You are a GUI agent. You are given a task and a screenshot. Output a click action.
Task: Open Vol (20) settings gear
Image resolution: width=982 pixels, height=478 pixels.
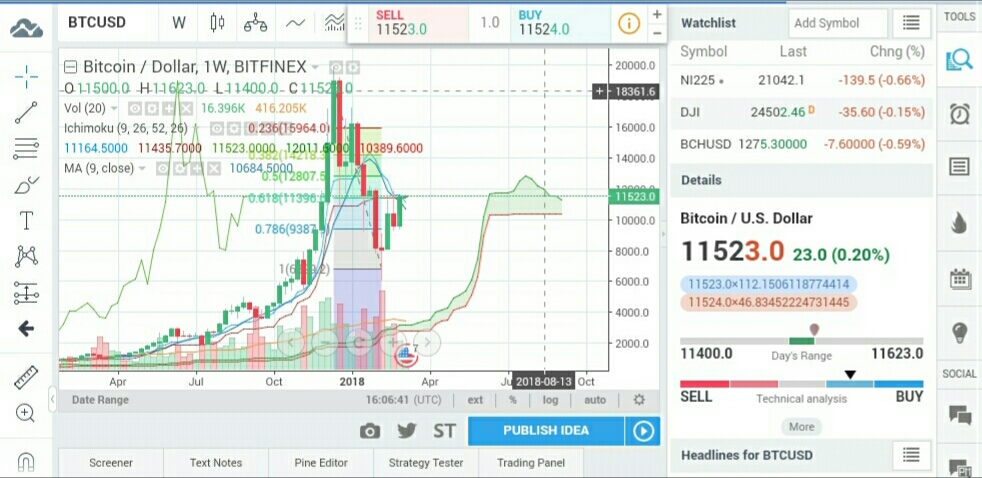click(x=152, y=108)
